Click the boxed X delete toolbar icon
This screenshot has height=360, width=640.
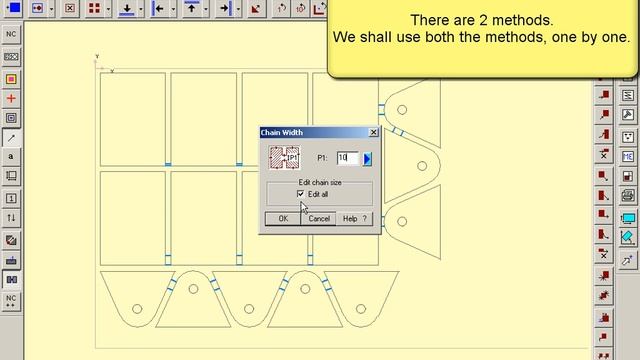click(x=70, y=8)
